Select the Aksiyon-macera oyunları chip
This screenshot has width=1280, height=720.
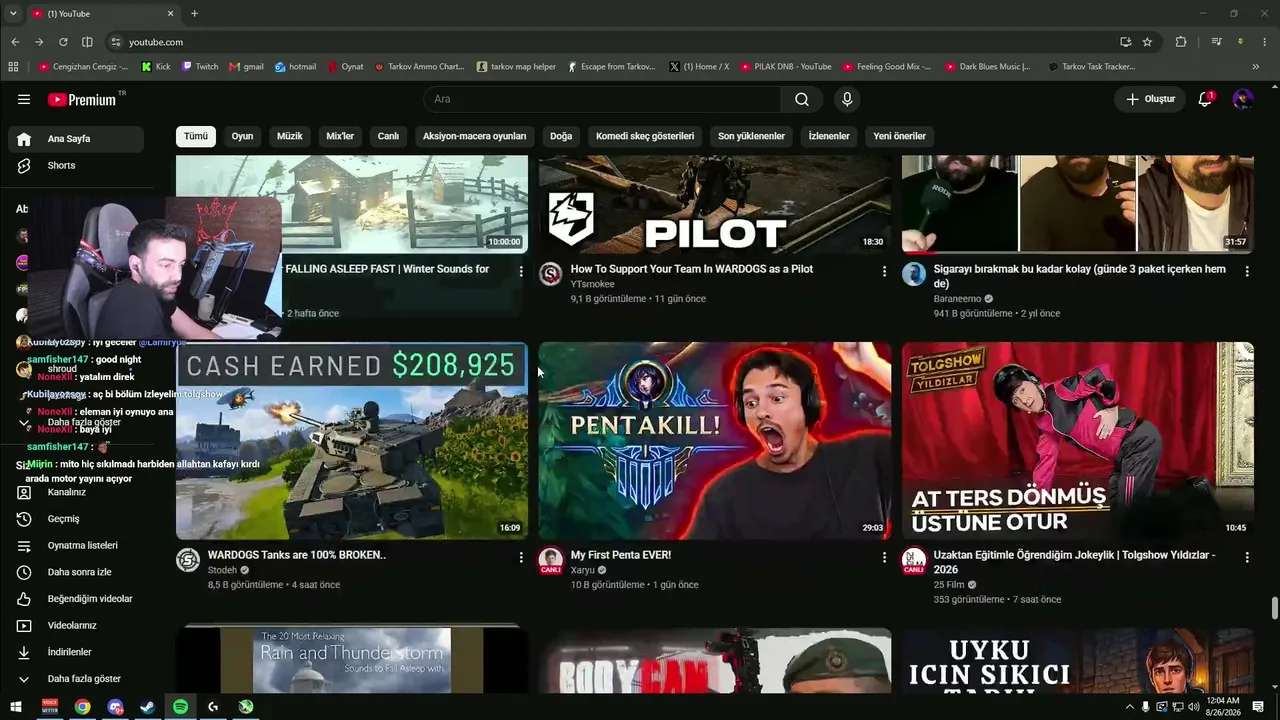pyautogui.click(x=474, y=136)
